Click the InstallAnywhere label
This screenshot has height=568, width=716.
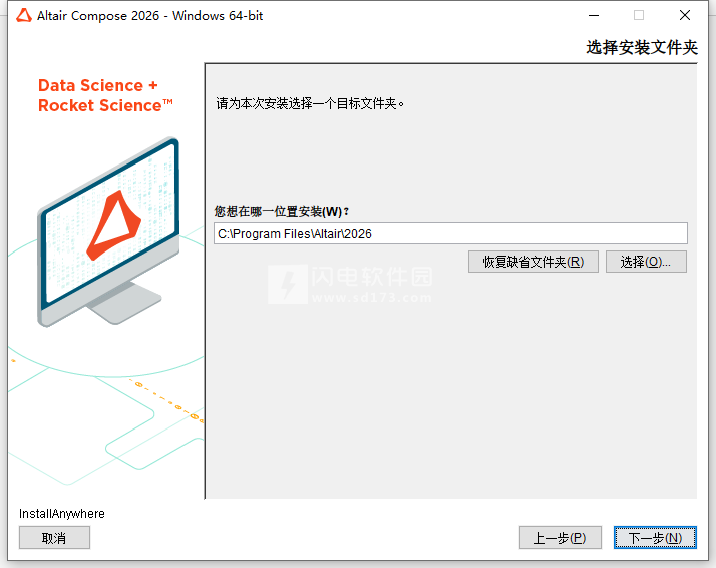(x=62, y=514)
